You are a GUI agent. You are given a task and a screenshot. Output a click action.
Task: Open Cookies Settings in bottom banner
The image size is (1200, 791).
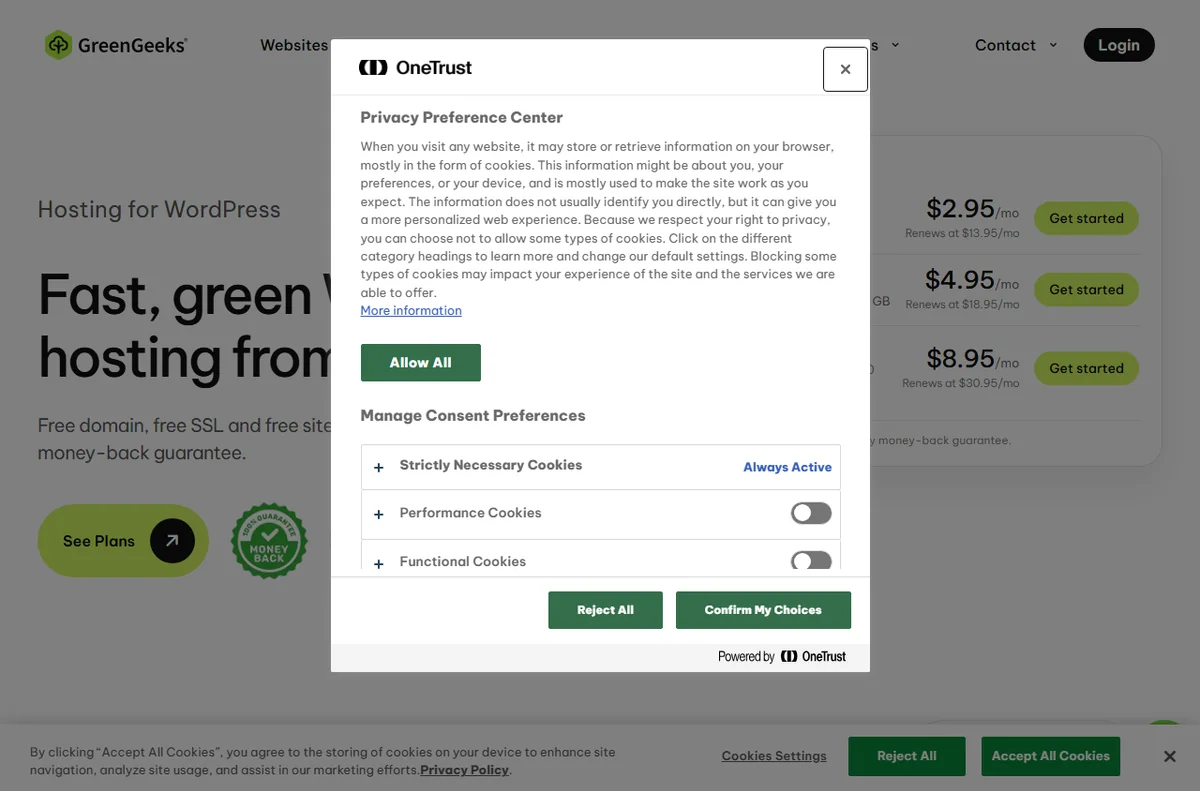[x=774, y=756]
